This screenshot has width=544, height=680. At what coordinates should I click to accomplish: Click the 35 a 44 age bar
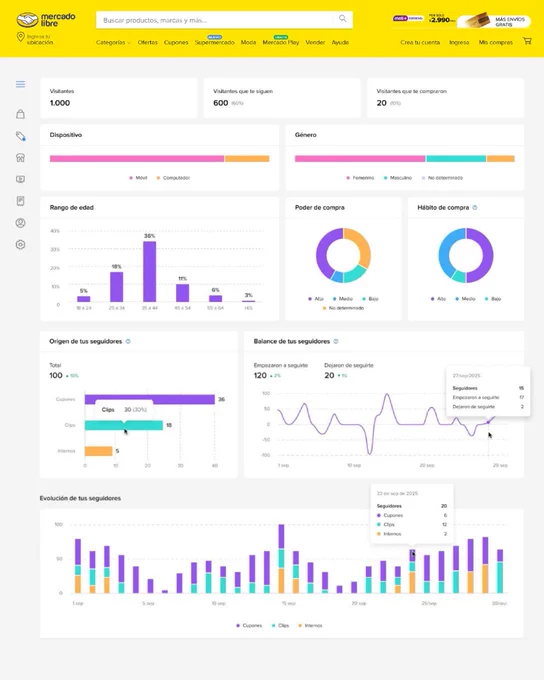pos(150,271)
